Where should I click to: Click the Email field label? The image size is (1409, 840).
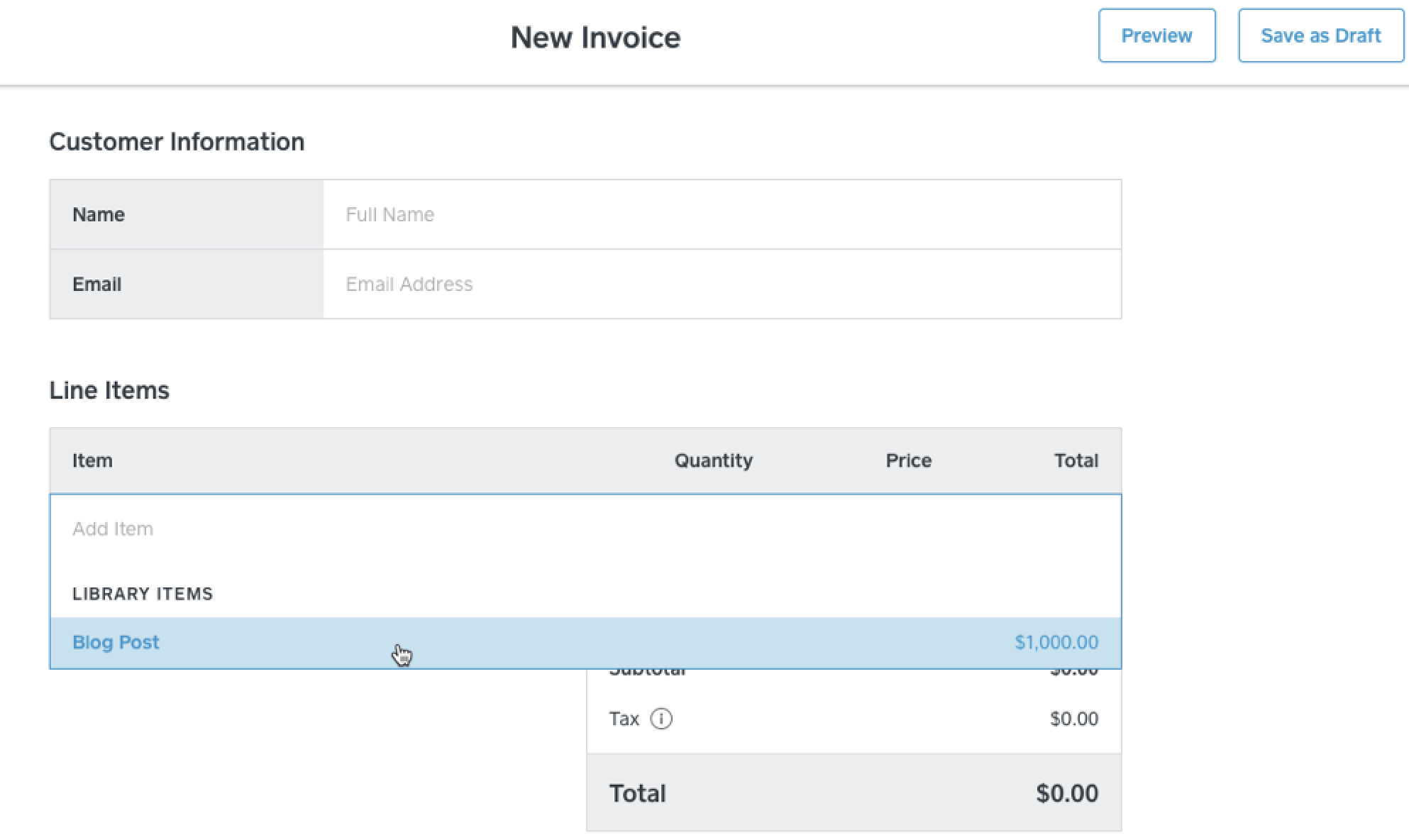(97, 284)
